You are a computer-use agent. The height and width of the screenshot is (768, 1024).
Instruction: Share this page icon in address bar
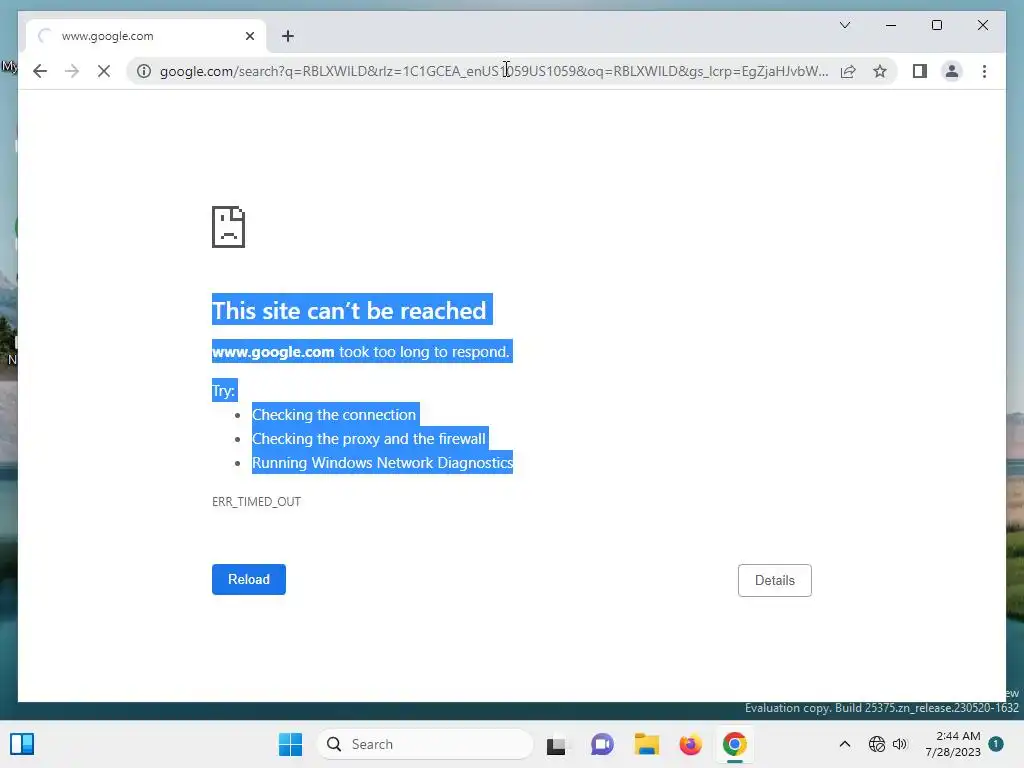coord(848,71)
